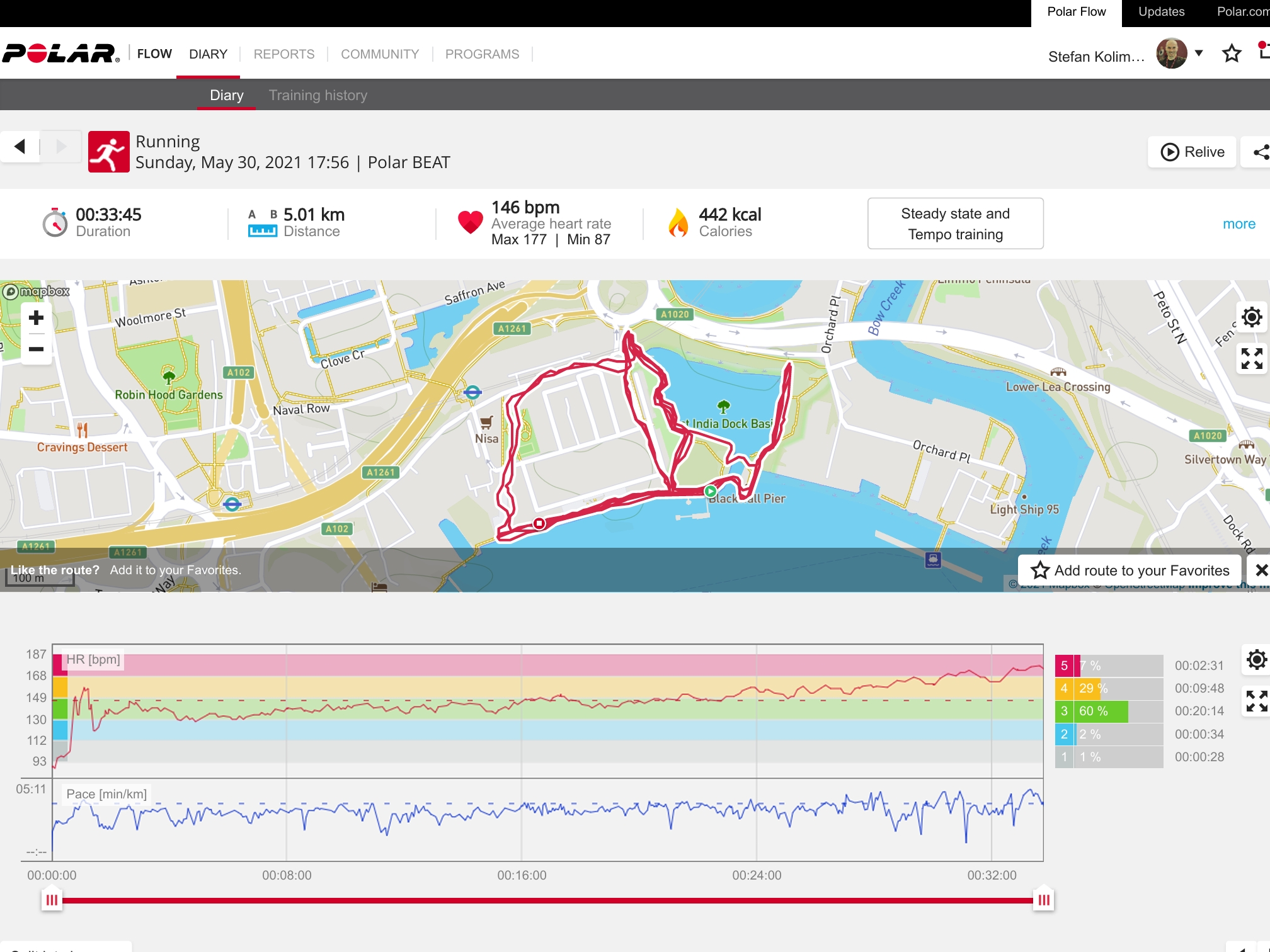Viewport: 1270px width, 952px height.
Task: Open notifications icon in top-right corner
Action: pos(1263,50)
